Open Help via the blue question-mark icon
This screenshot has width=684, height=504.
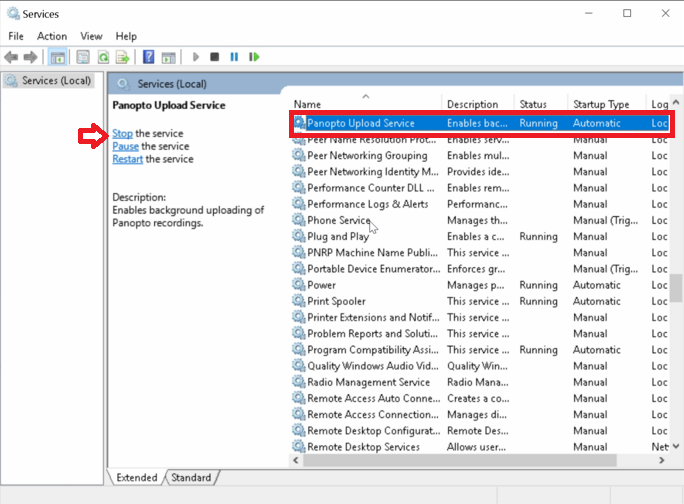[x=149, y=57]
